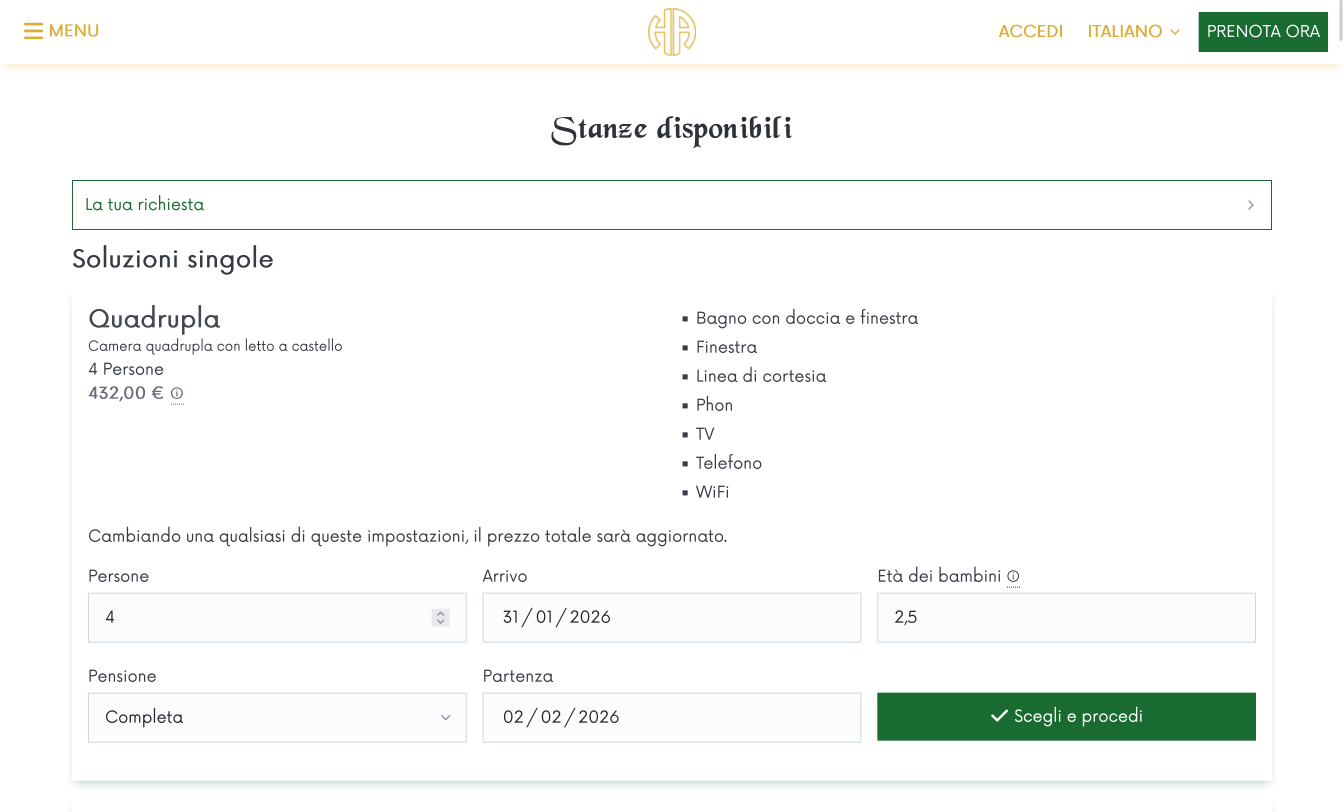
Task: Click the Partenza date field
Action: point(671,717)
